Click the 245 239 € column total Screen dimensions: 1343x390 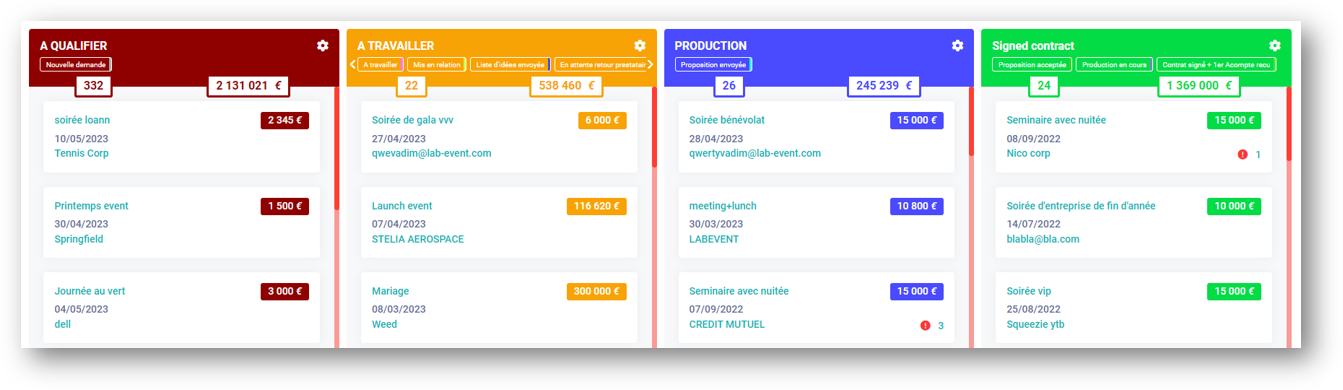click(884, 86)
